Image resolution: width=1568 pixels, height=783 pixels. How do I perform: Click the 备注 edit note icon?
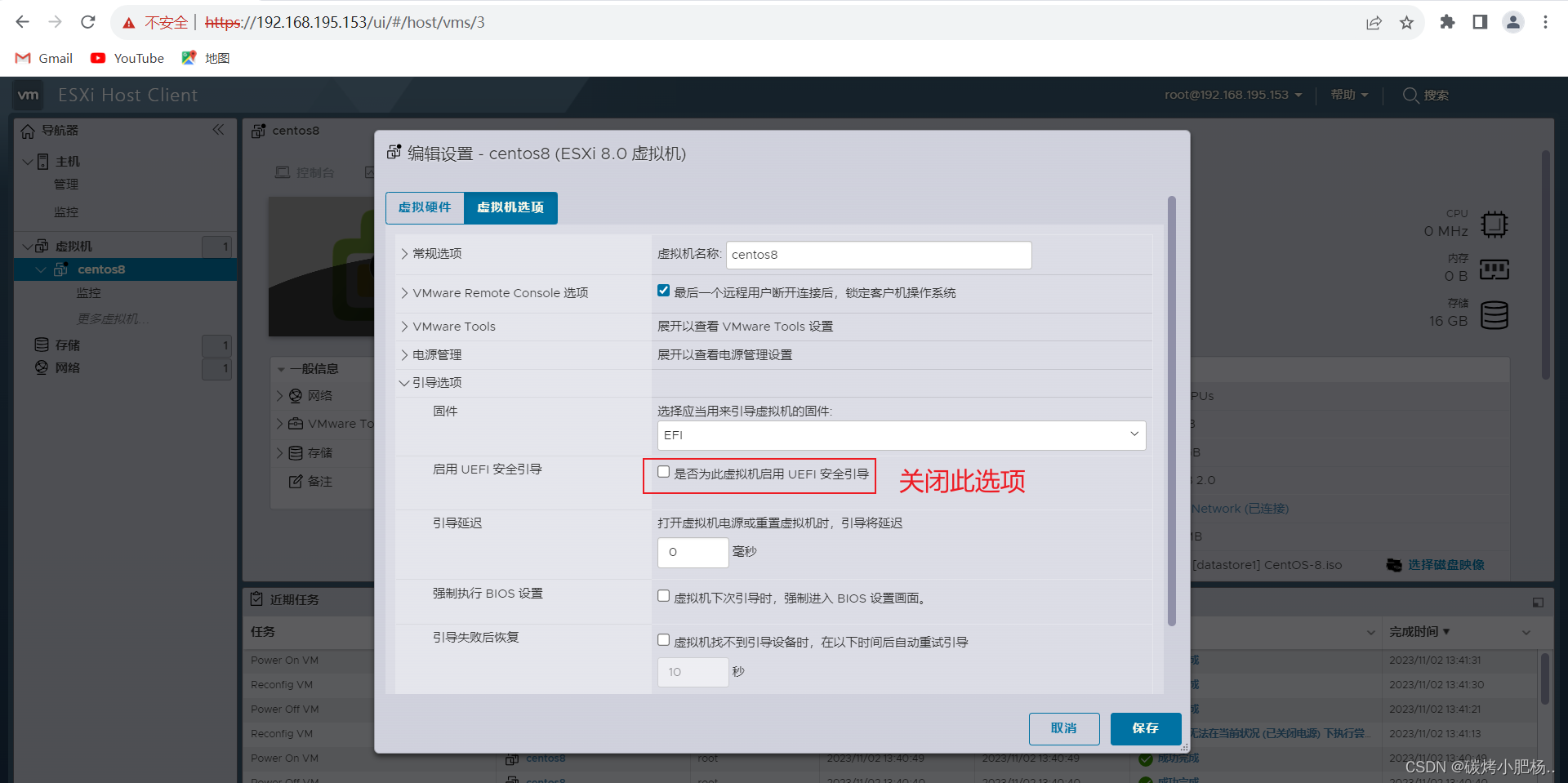point(296,482)
